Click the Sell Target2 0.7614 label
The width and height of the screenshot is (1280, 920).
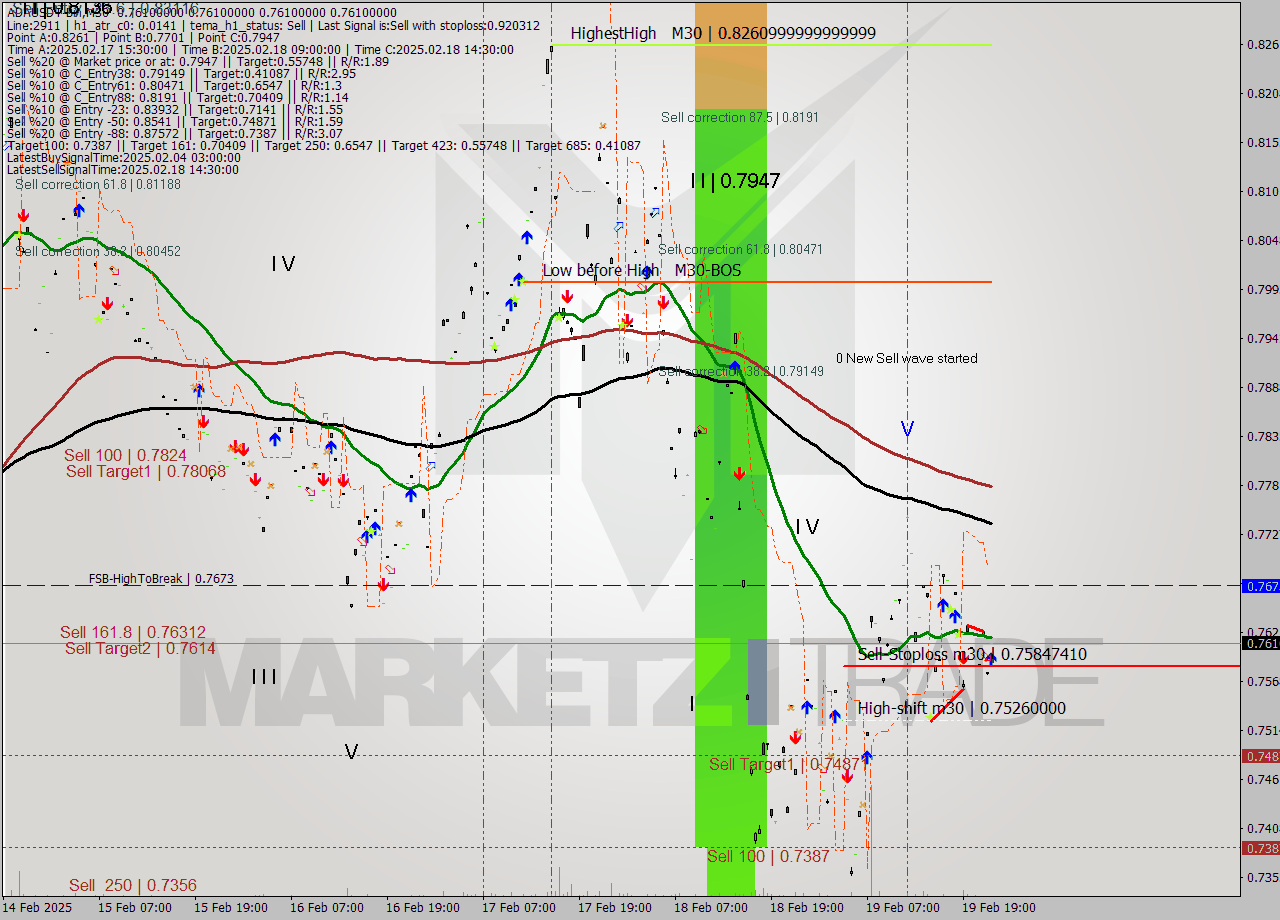pyautogui.click(x=140, y=648)
